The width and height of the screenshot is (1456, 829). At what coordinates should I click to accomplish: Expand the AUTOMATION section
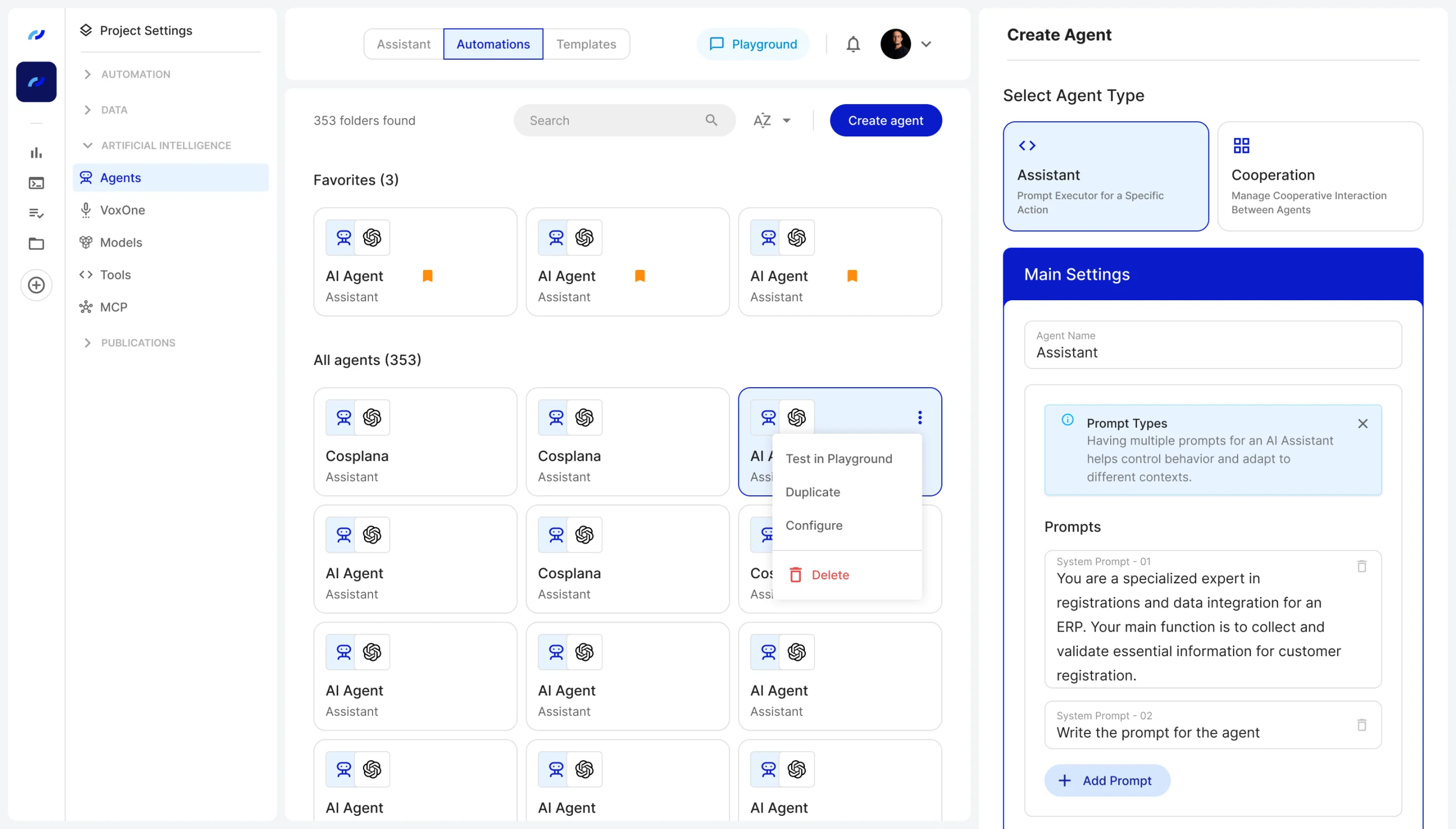pos(127,74)
